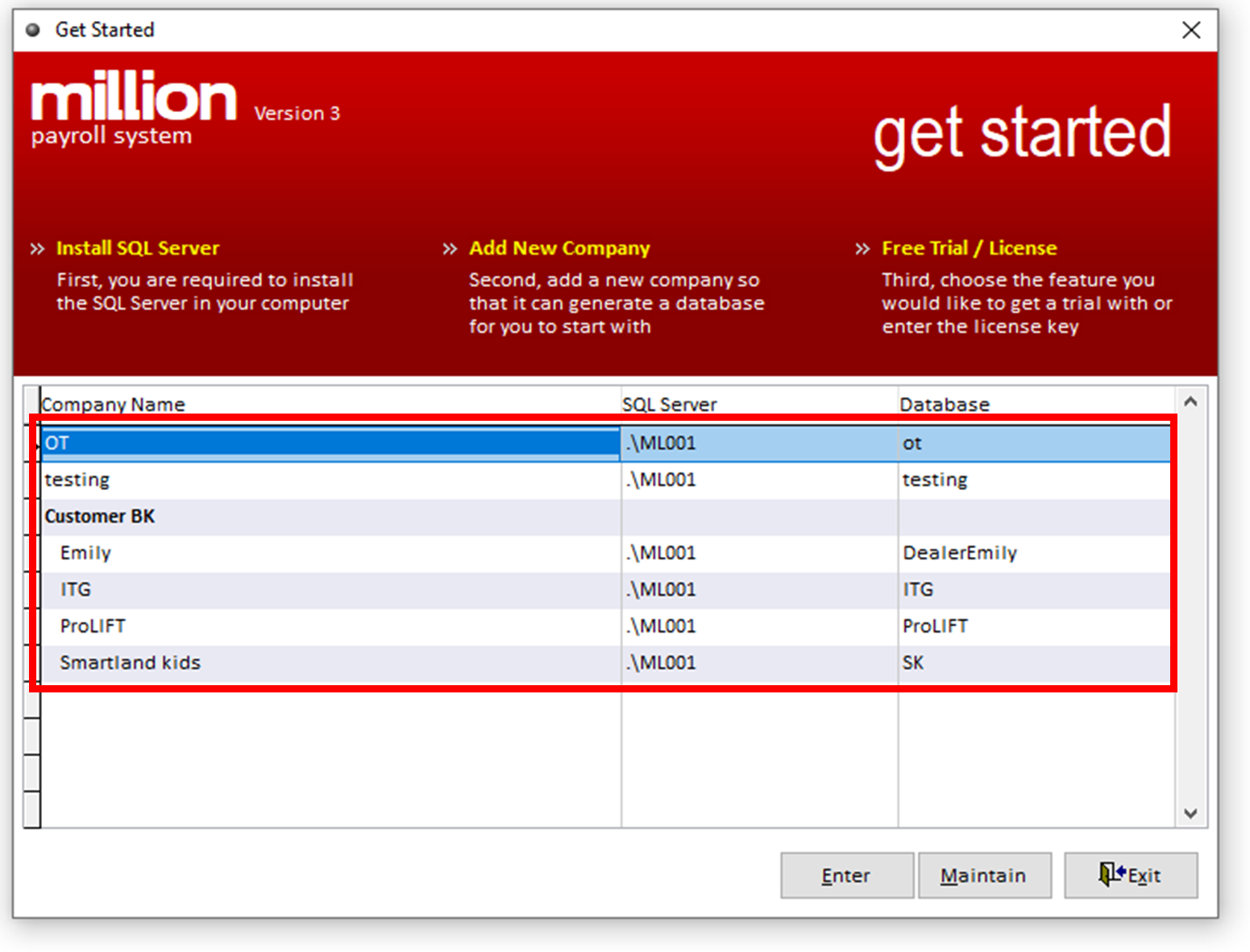Select the testing company name cell
This screenshot has height=952, width=1250.
tap(330, 480)
